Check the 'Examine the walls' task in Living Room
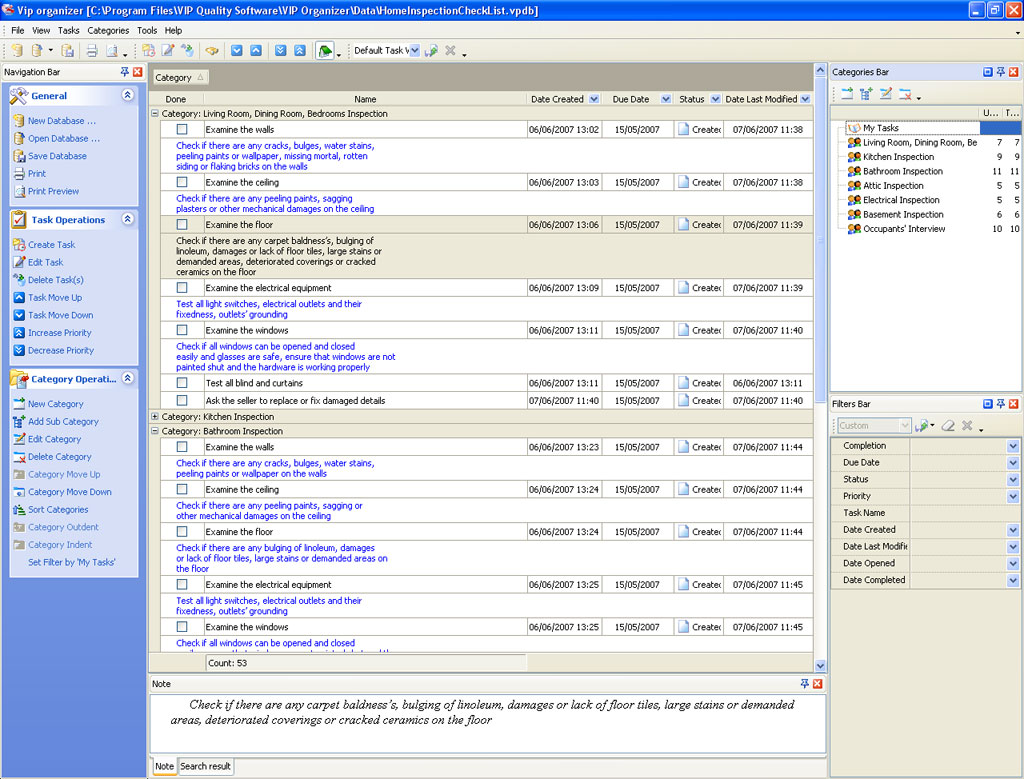1024x779 pixels. tap(182, 130)
